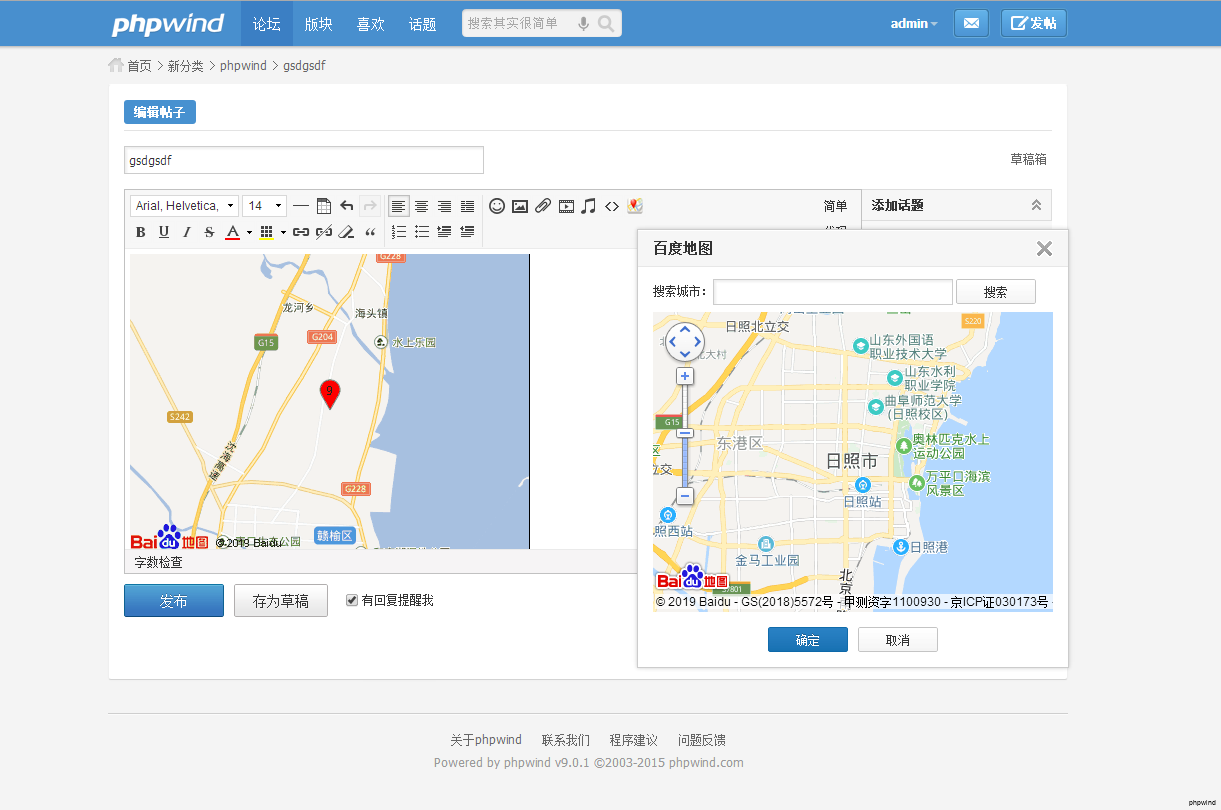Click the insert image icon

pyautogui.click(x=520, y=206)
